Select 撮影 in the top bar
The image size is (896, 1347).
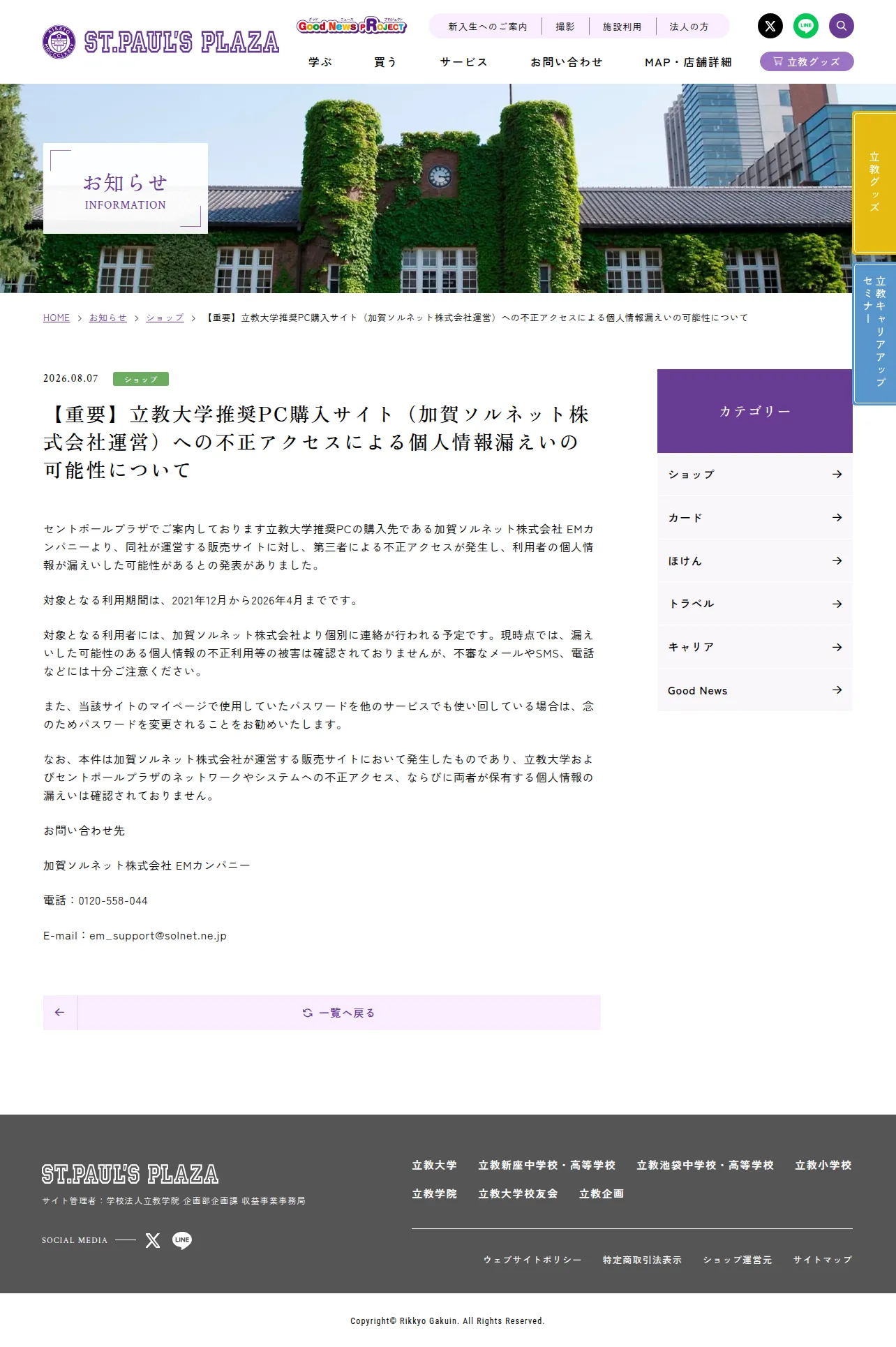pos(565,27)
